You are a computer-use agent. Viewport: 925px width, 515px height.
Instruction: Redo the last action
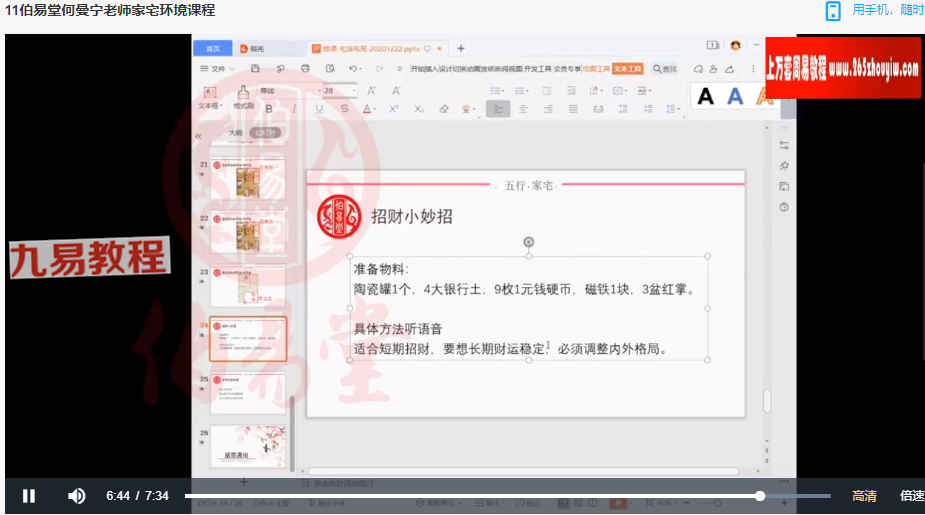coord(379,68)
